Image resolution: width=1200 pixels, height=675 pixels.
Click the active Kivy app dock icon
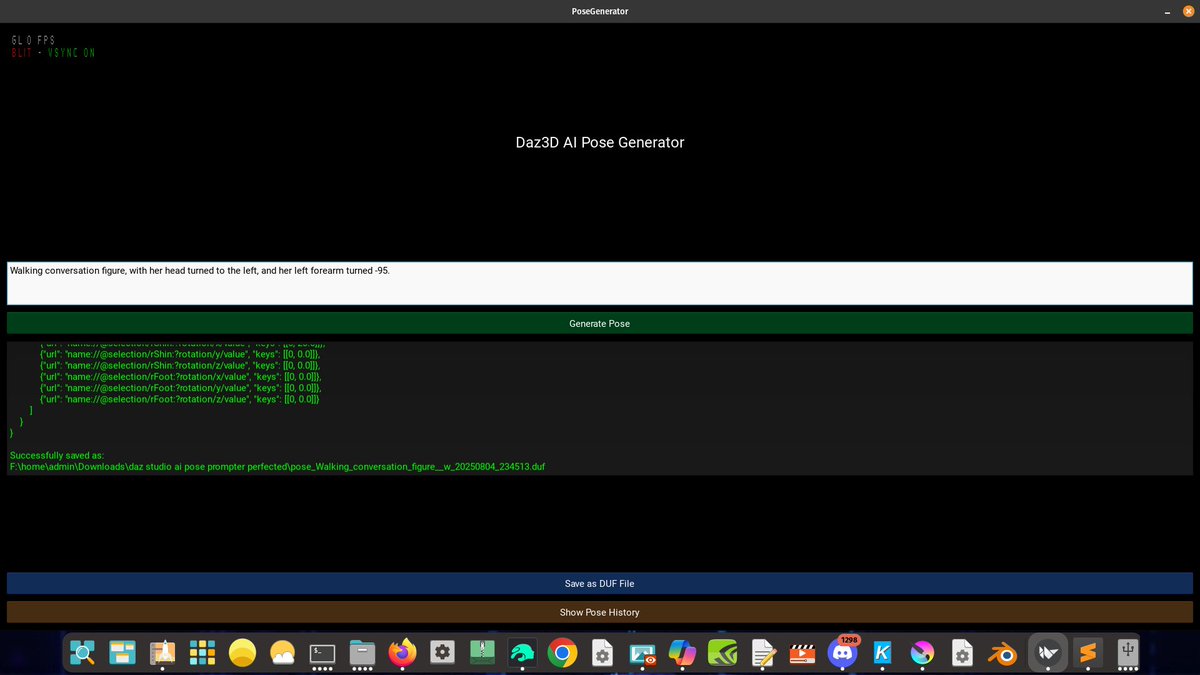coord(1048,654)
